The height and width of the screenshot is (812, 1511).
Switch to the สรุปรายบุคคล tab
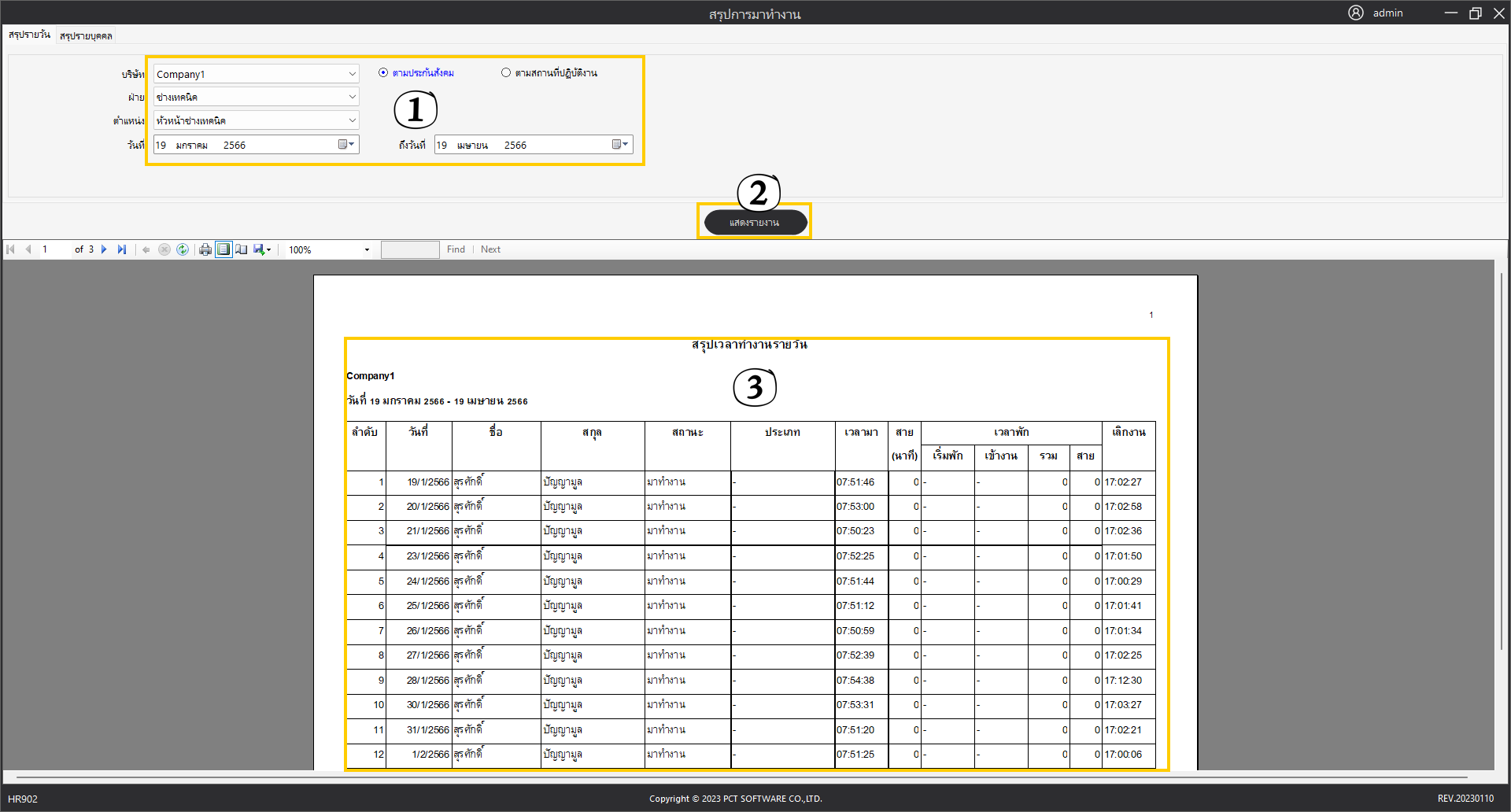click(x=86, y=35)
